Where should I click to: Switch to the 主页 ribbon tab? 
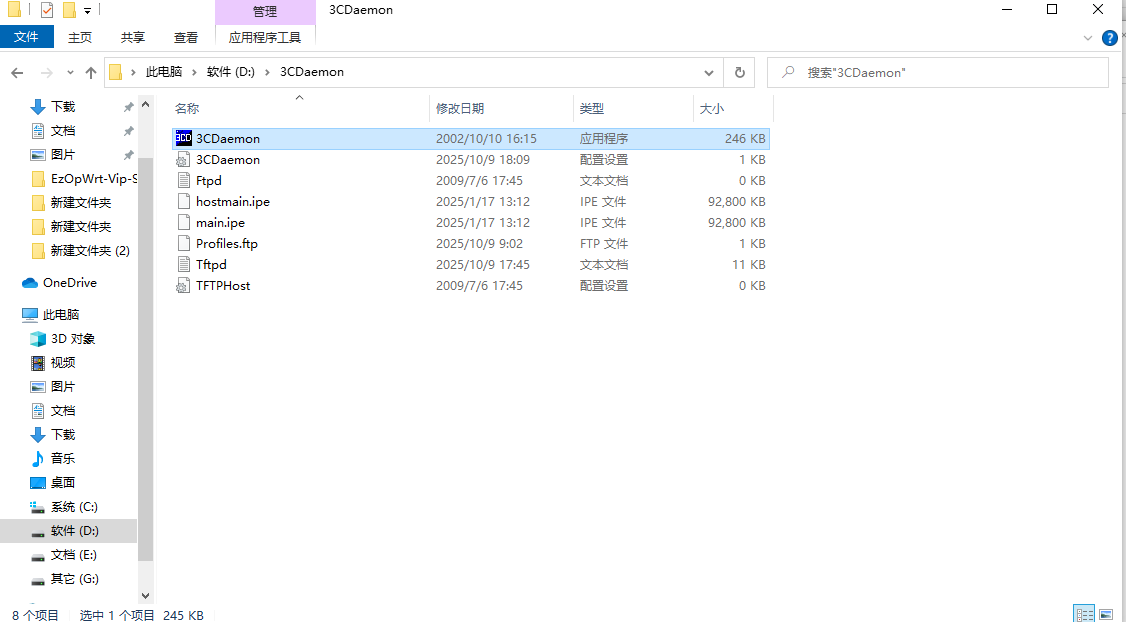click(80, 37)
